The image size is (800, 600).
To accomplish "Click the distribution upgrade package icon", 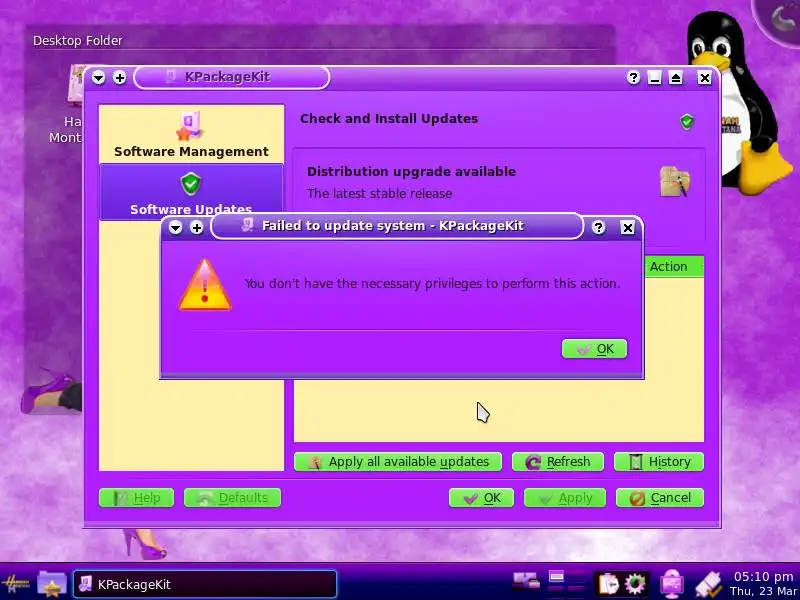I will coord(674,181).
